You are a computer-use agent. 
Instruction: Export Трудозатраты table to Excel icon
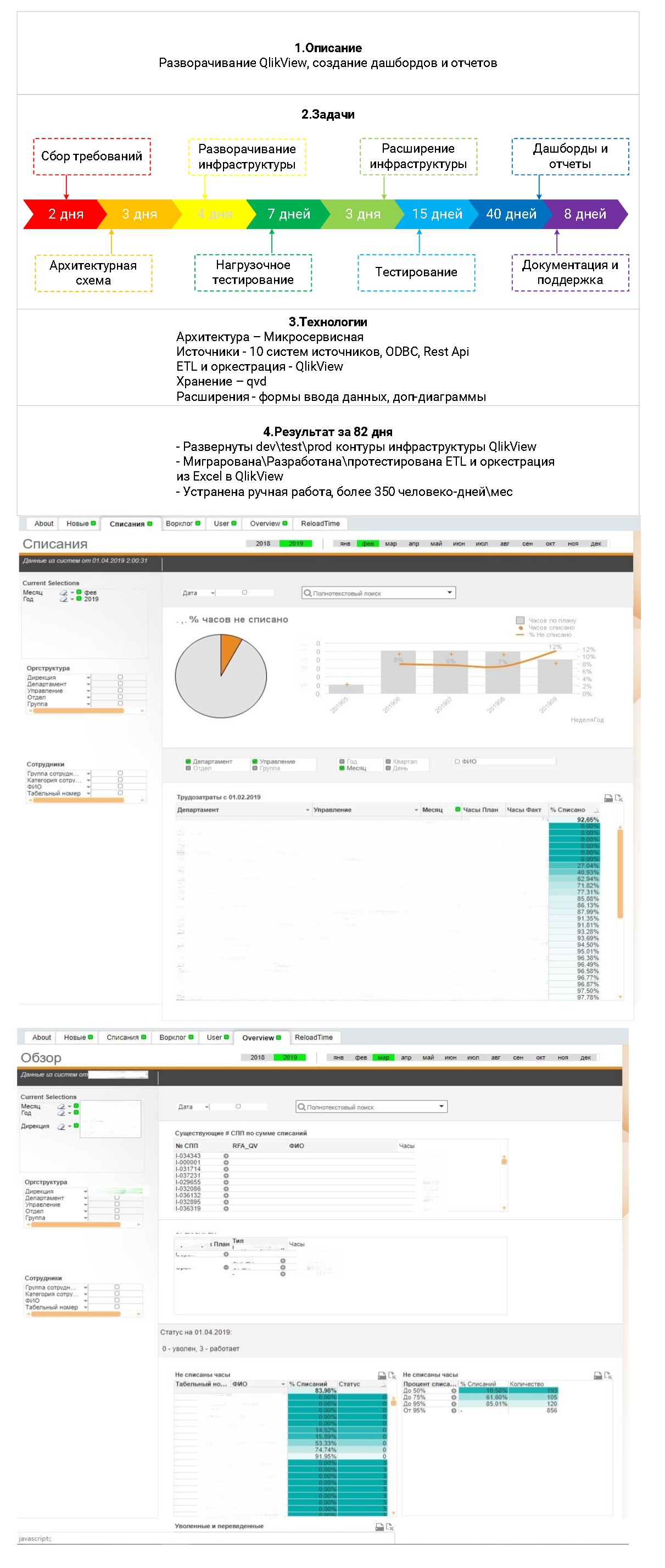[618, 797]
